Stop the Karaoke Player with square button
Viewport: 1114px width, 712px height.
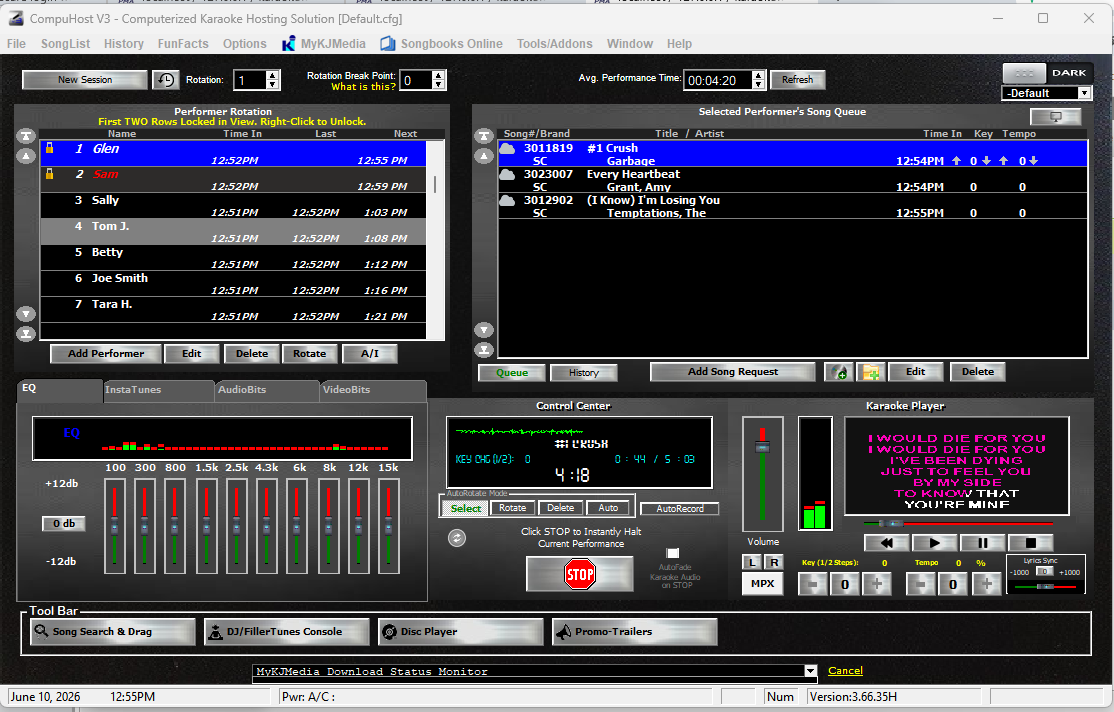pyautogui.click(x=1030, y=543)
